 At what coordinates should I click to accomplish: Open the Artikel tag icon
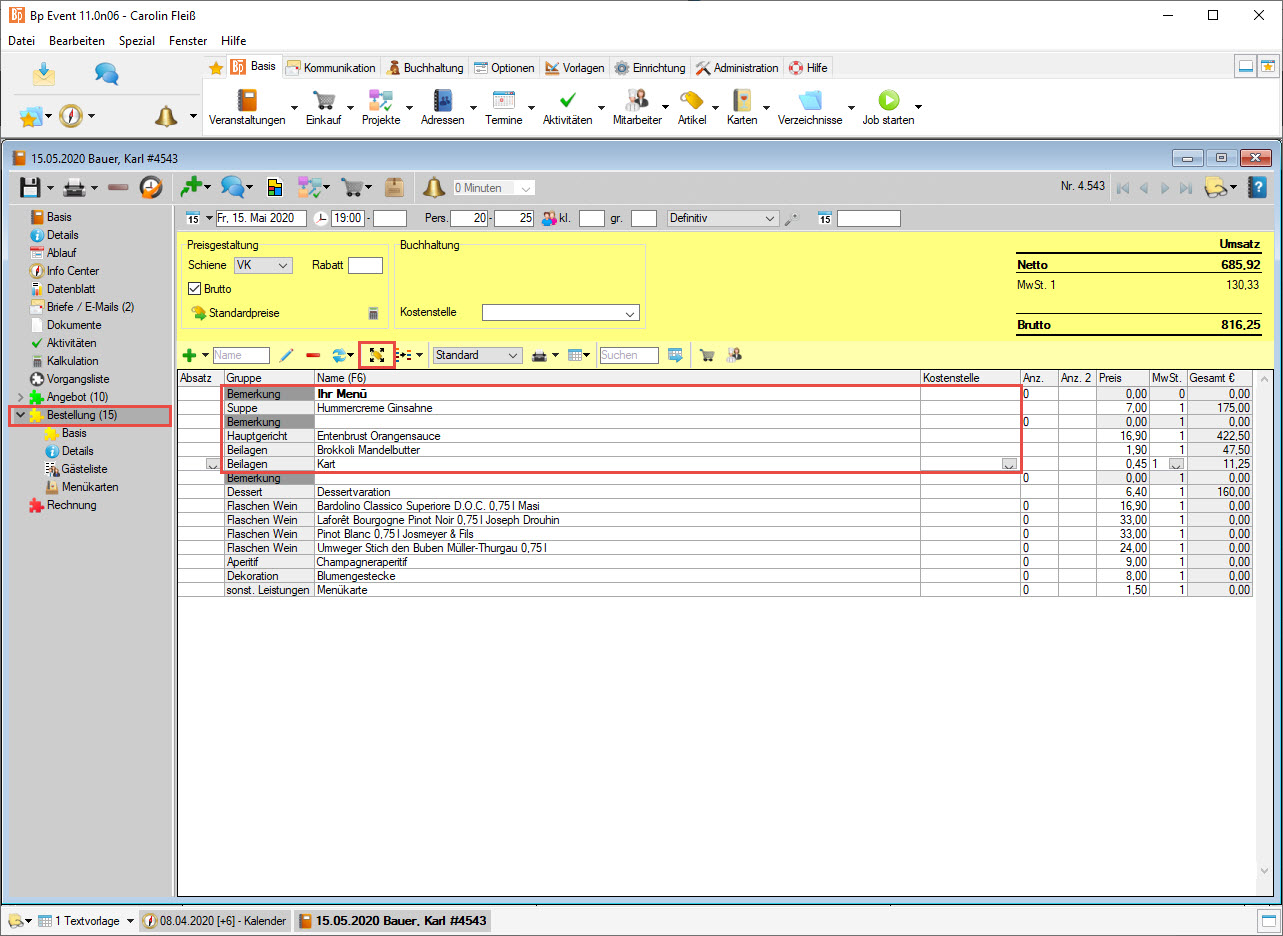[x=691, y=101]
